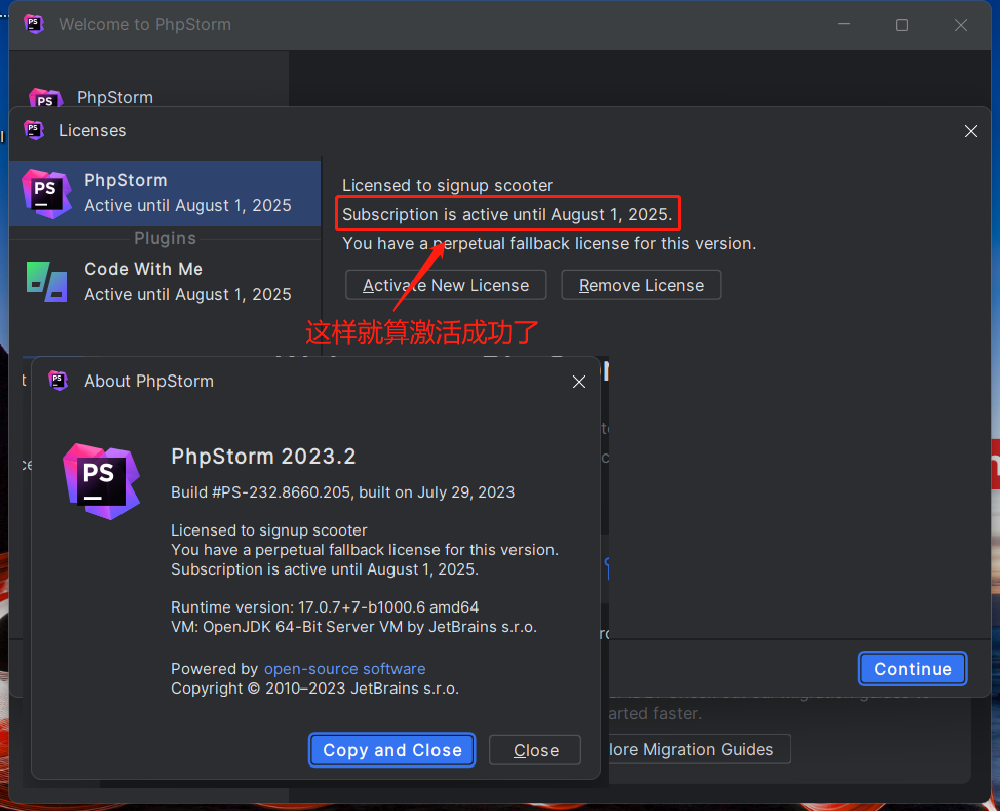Click Close button in About PhpStorm dialog
This screenshot has width=1000, height=811.
[535, 750]
